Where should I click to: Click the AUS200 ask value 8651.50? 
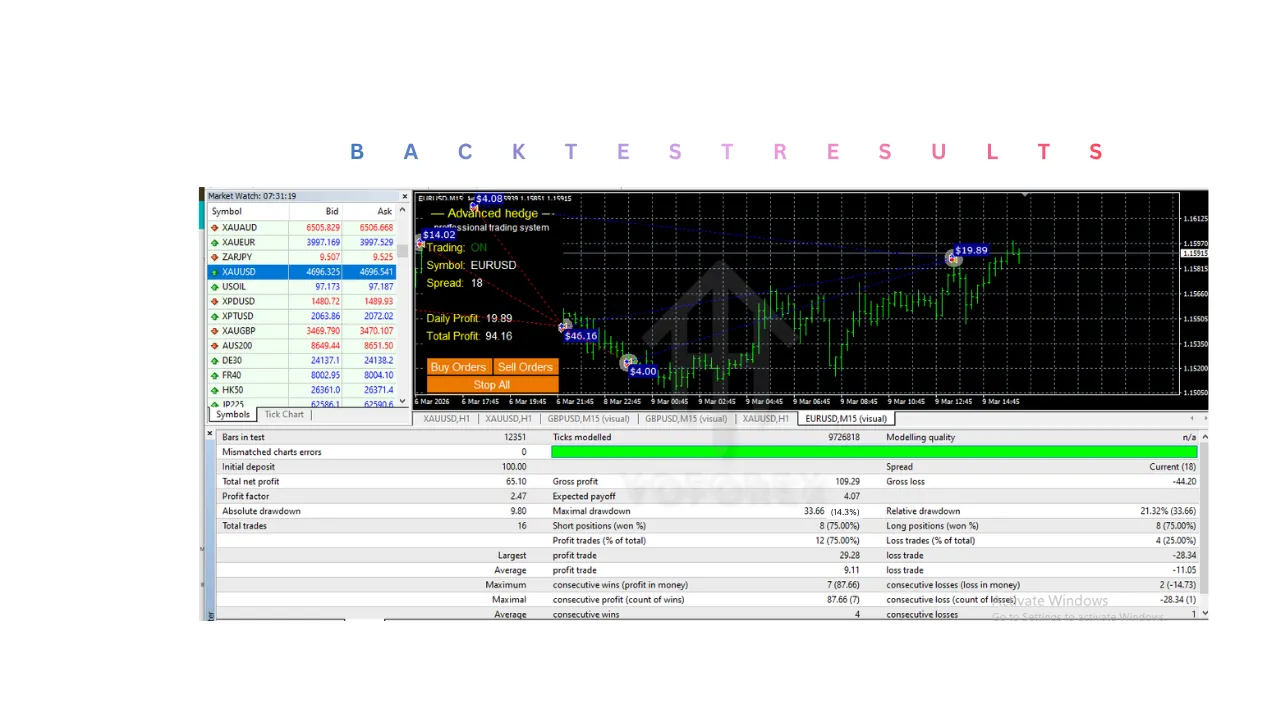[378, 346]
